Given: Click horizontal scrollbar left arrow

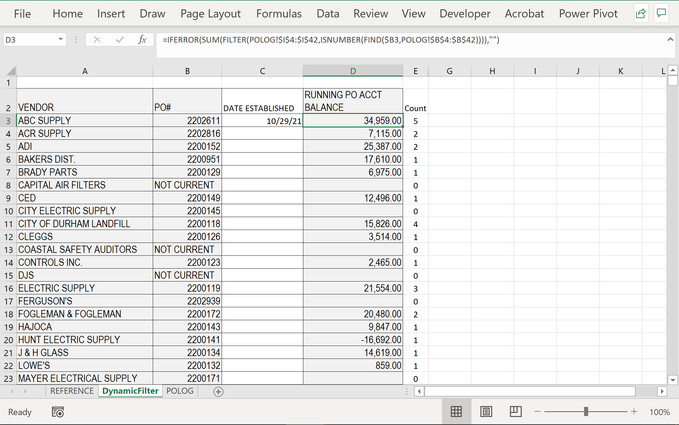Looking at the screenshot, I should click(419, 392).
